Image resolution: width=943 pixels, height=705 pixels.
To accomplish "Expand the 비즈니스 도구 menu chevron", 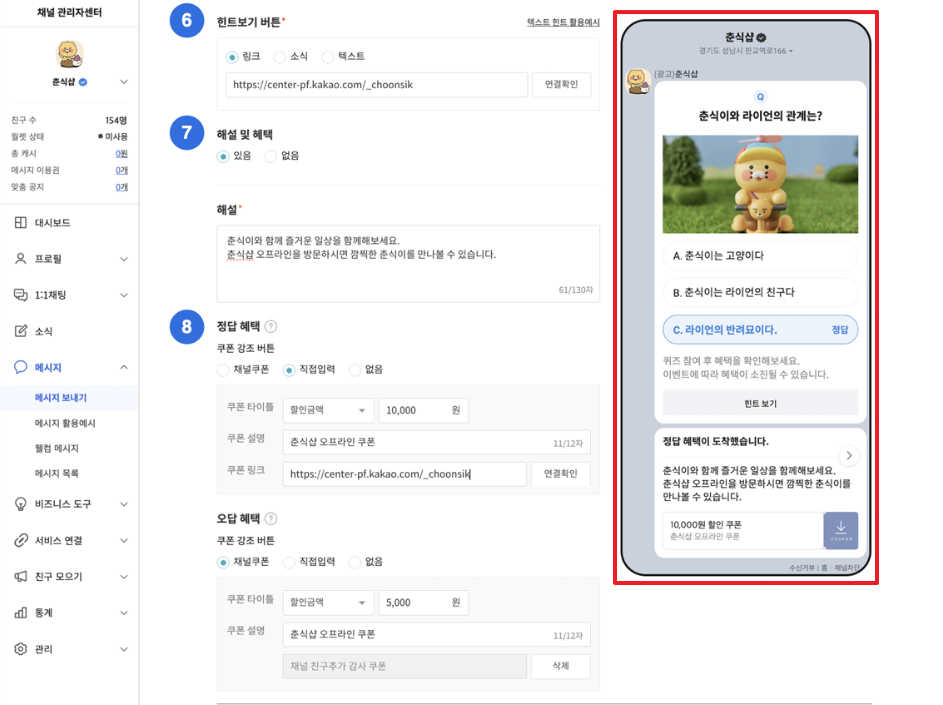I will click(x=124, y=504).
